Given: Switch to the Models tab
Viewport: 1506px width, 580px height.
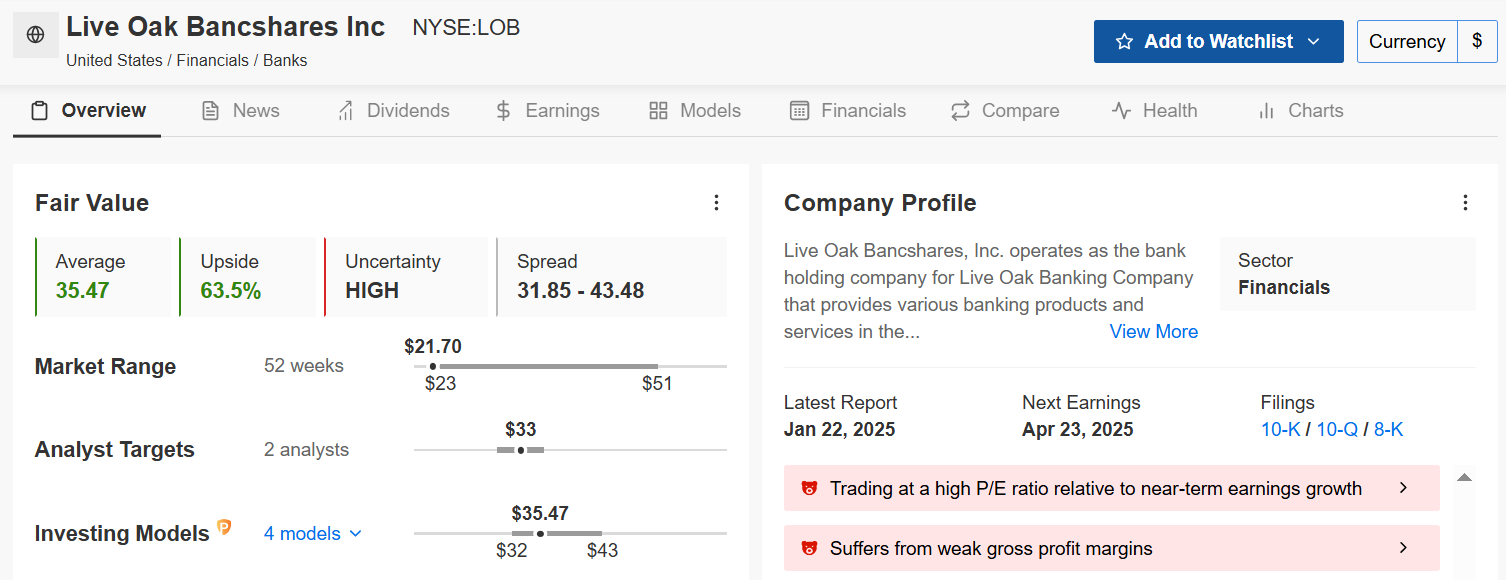Looking at the screenshot, I should pyautogui.click(x=694, y=111).
